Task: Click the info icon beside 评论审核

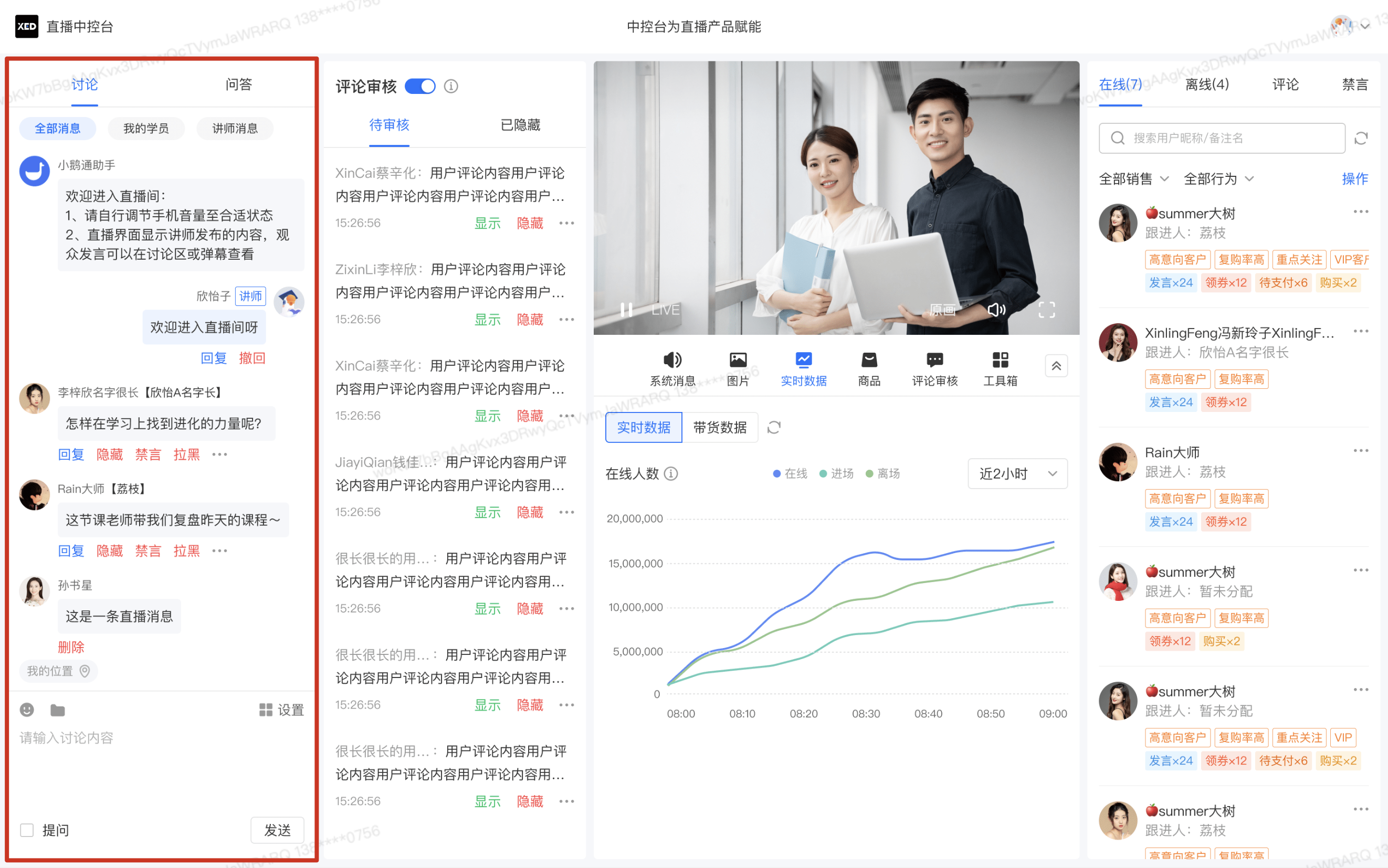Action: coord(451,86)
